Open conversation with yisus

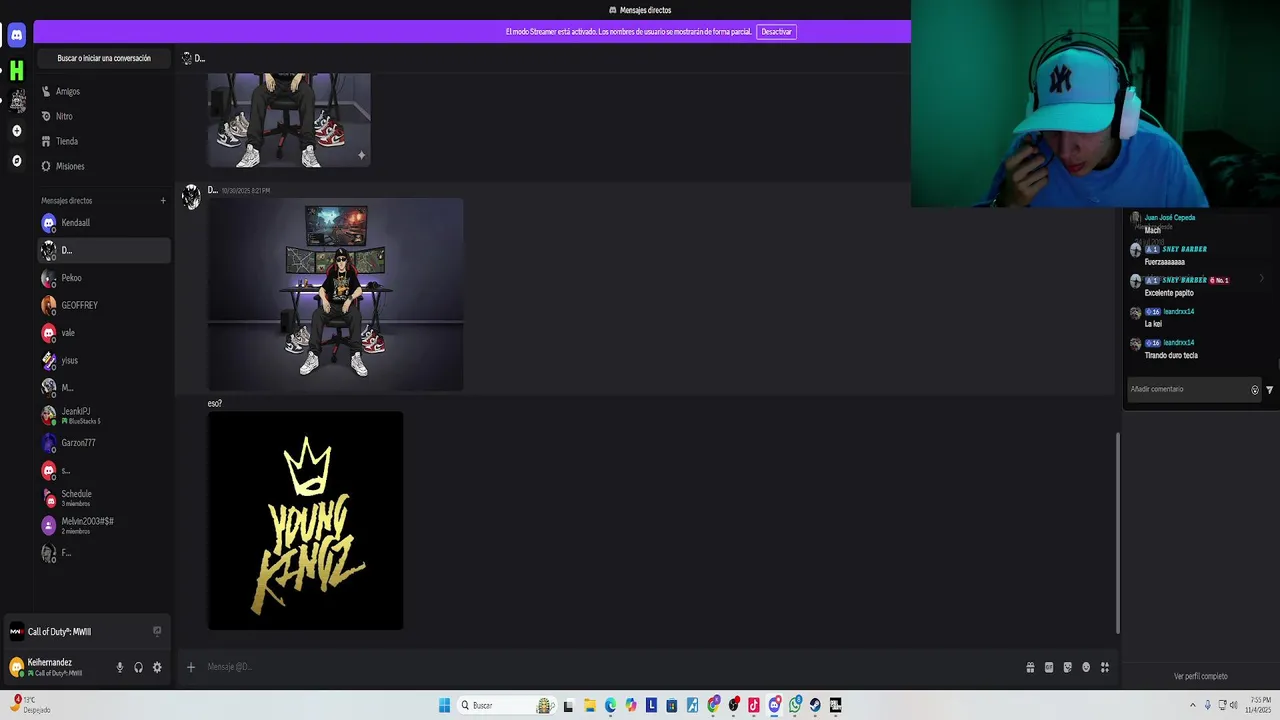coord(103,360)
